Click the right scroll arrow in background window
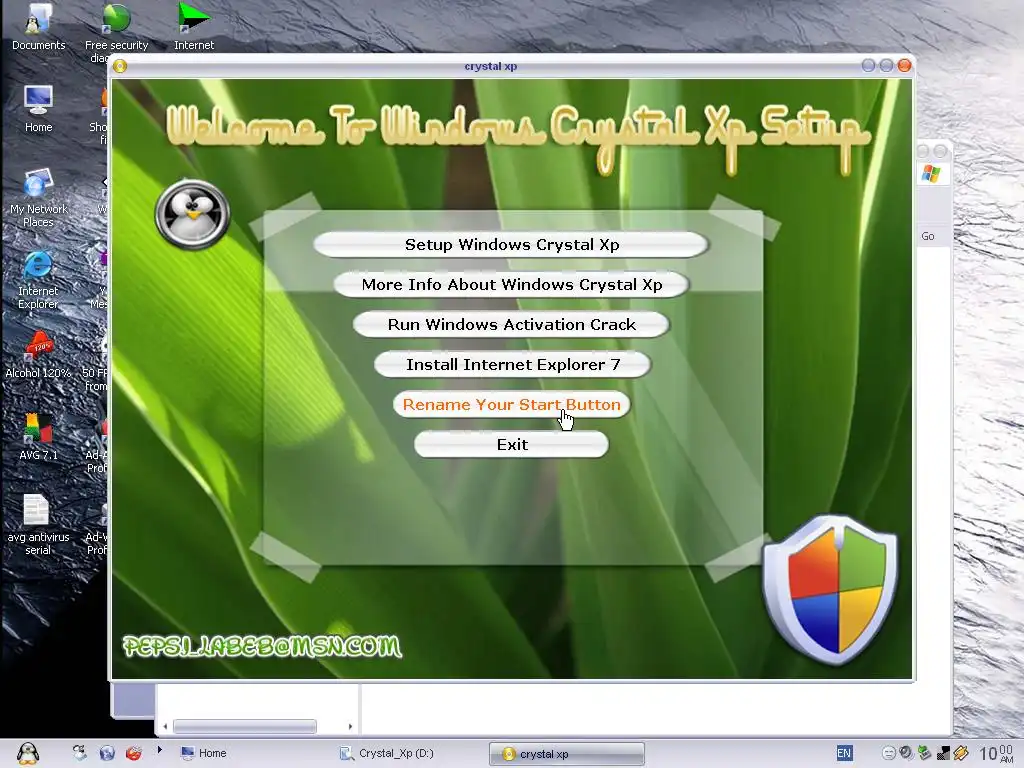Viewport: 1024px width, 768px height. pyautogui.click(x=350, y=726)
